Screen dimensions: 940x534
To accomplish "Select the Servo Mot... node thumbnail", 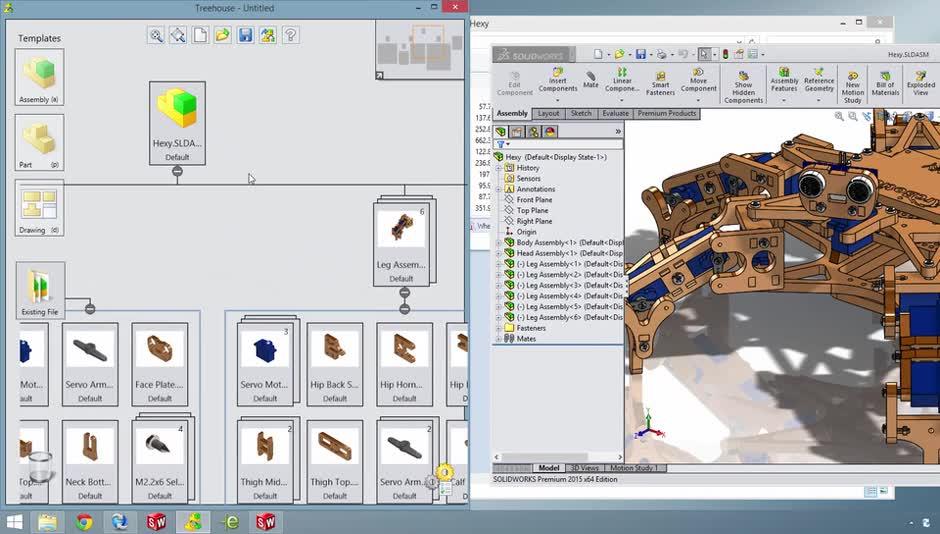I will click(x=265, y=349).
